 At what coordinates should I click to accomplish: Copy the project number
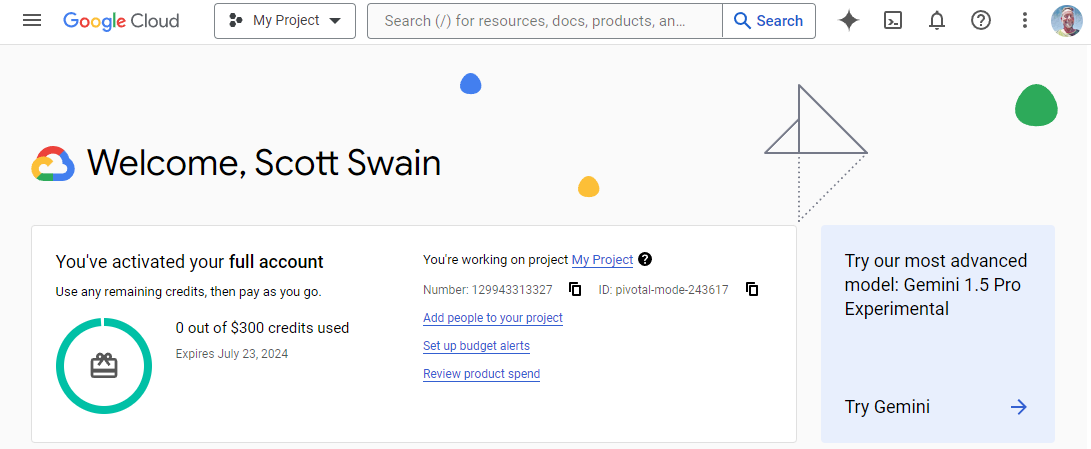pos(575,290)
